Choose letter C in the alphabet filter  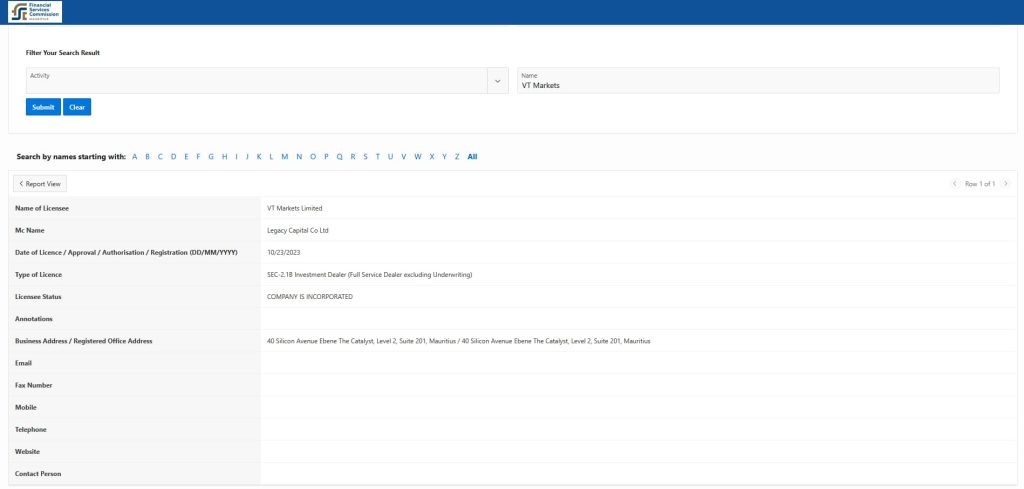pyautogui.click(x=160, y=157)
